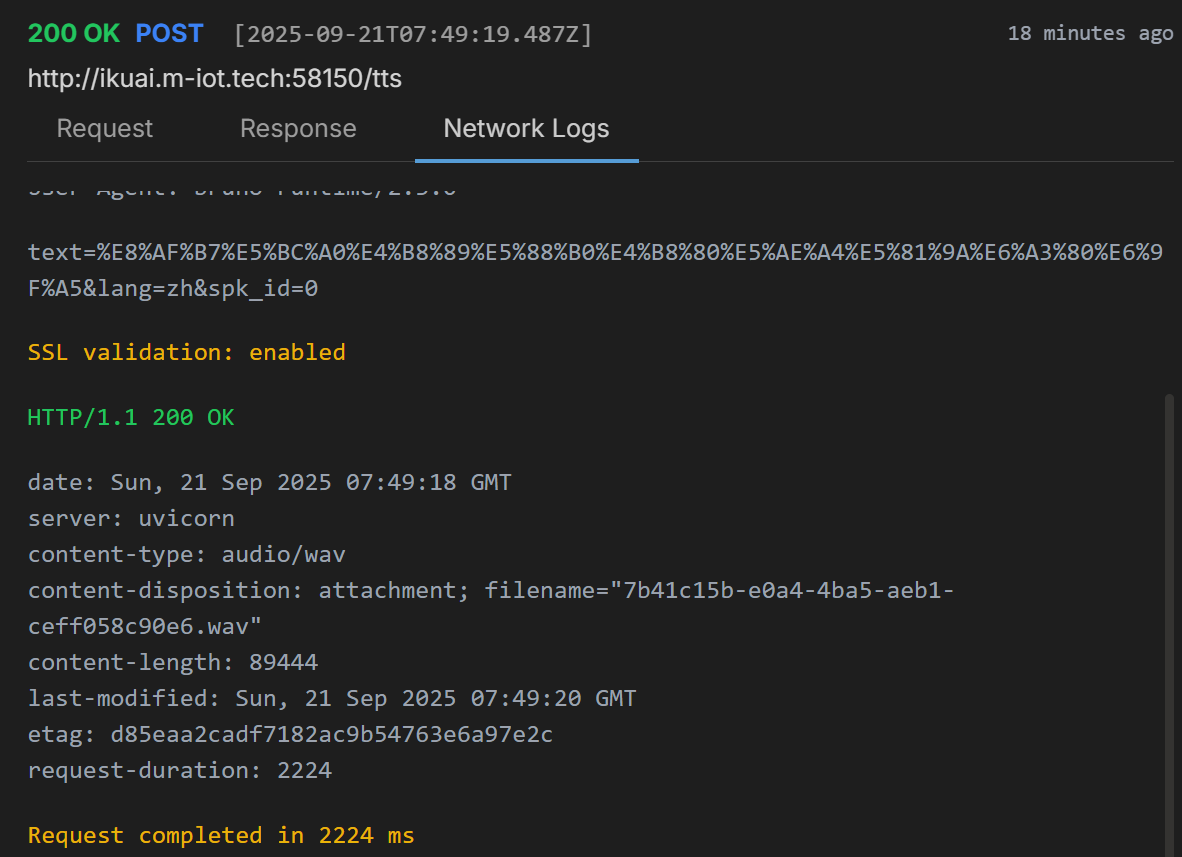The width and height of the screenshot is (1182, 857).
Task: Click the blue POST method label
Action: pos(169,33)
